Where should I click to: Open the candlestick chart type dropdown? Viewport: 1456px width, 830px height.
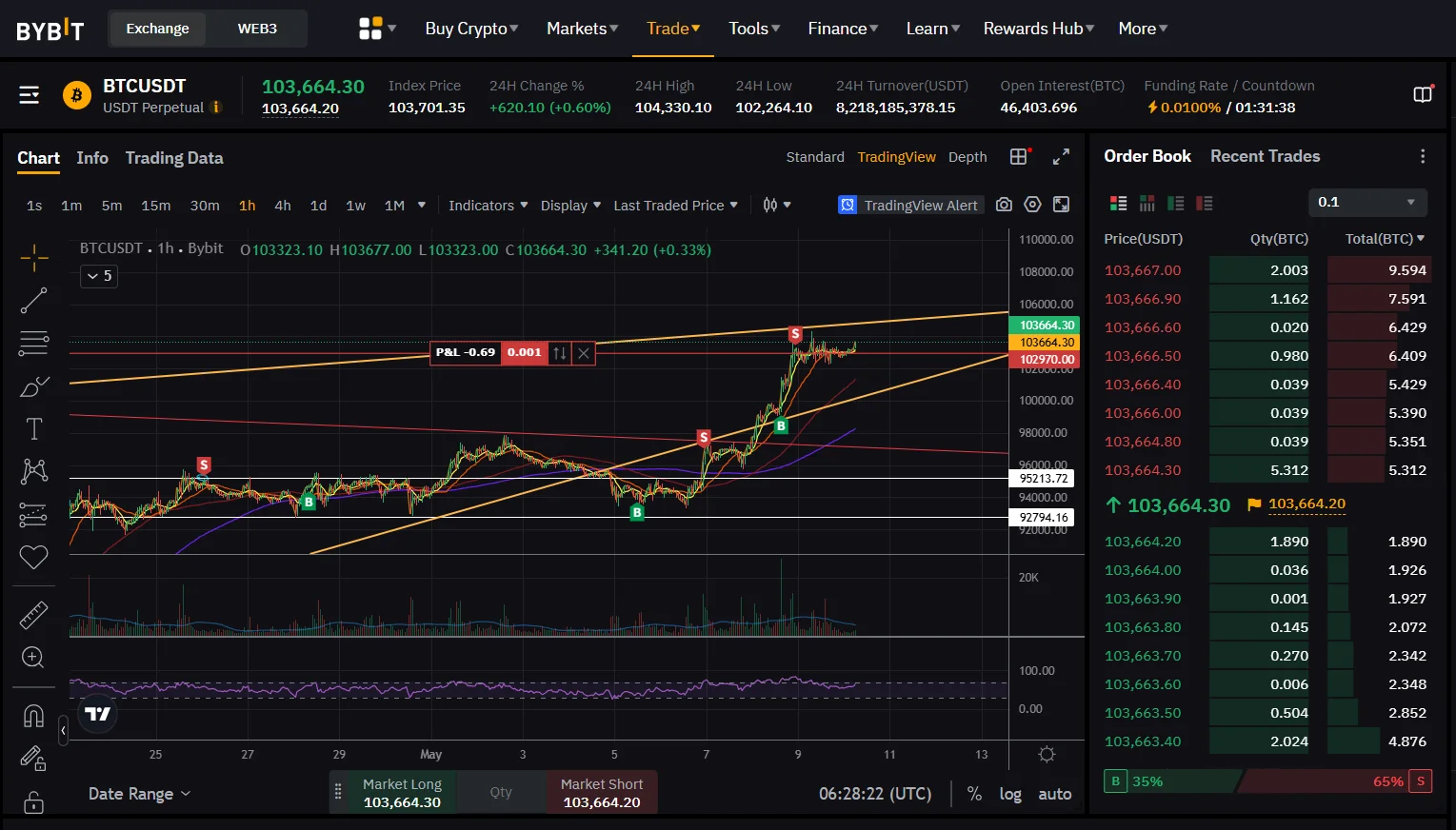777,205
